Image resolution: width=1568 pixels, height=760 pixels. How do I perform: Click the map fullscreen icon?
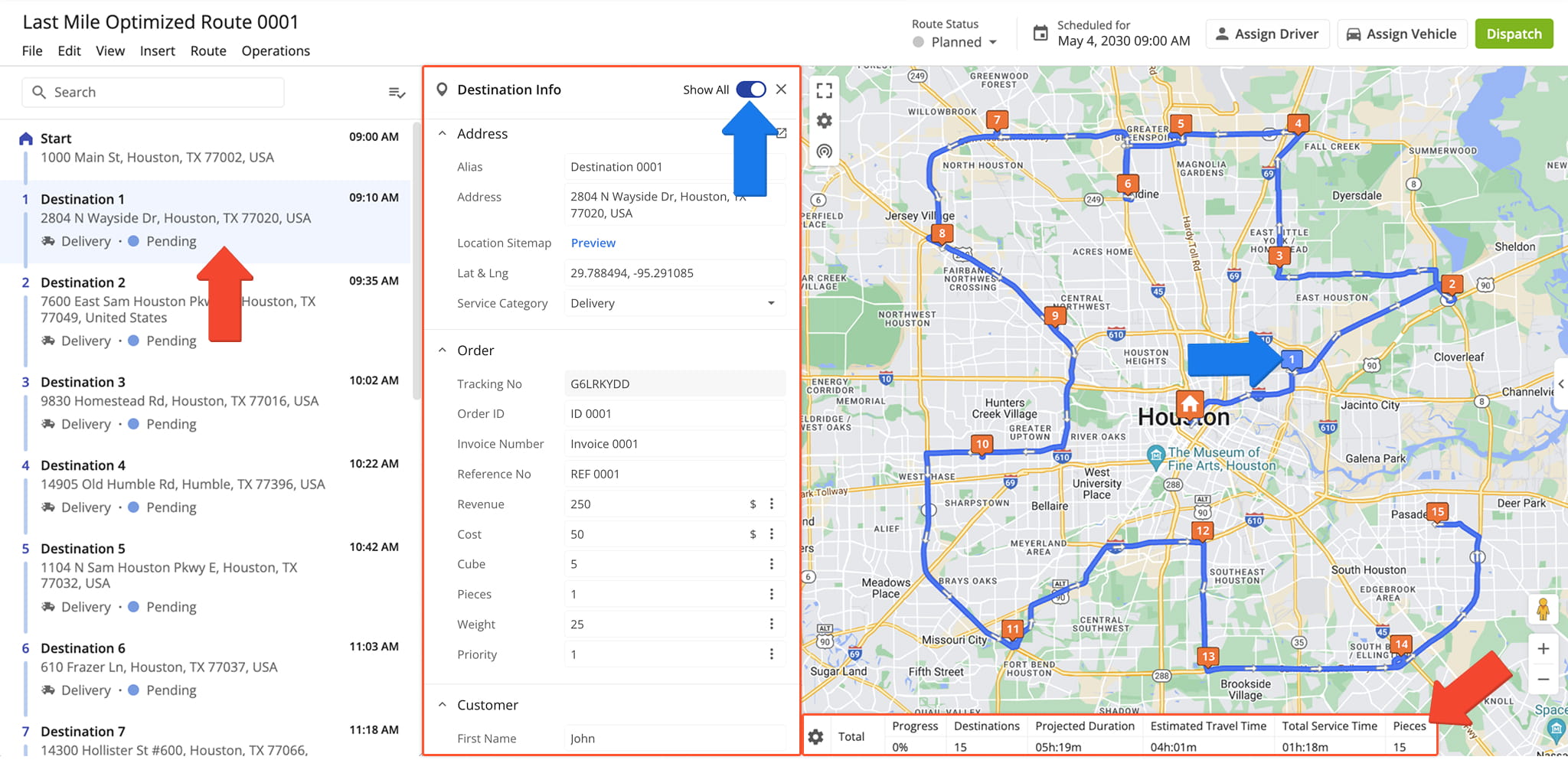tap(824, 91)
